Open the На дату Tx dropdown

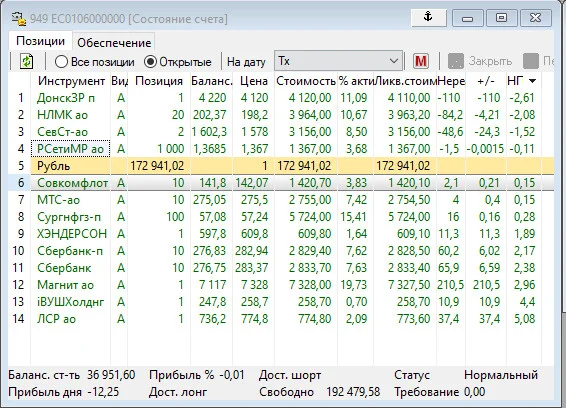(x=339, y=61)
